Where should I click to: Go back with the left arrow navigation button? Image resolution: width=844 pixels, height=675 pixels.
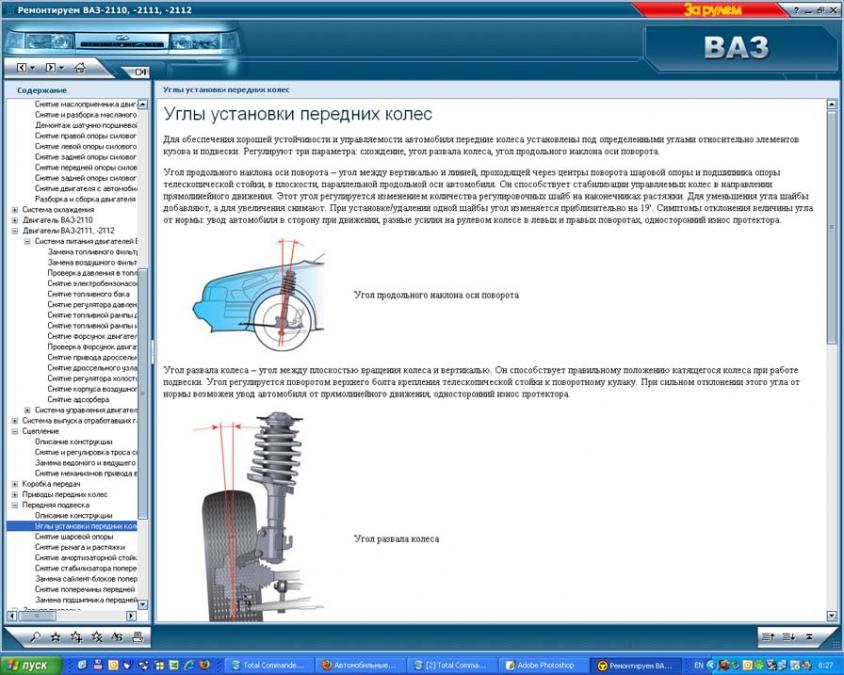(22, 68)
